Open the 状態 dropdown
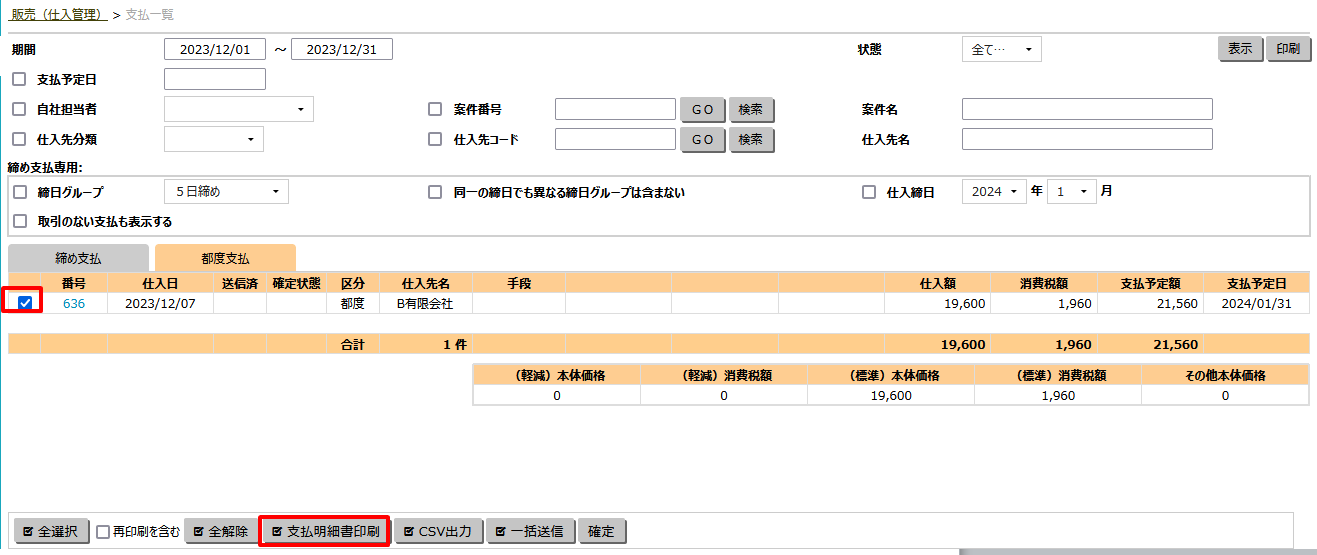This screenshot has height=555, width=1317. (x=1001, y=49)
